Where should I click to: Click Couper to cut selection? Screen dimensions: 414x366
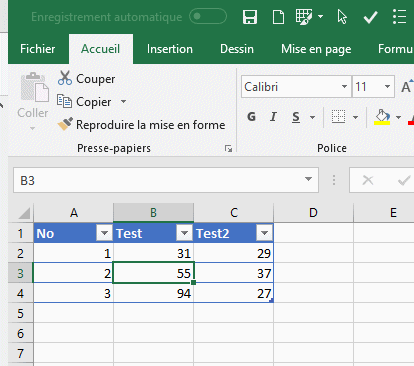[x=86, y=79]
